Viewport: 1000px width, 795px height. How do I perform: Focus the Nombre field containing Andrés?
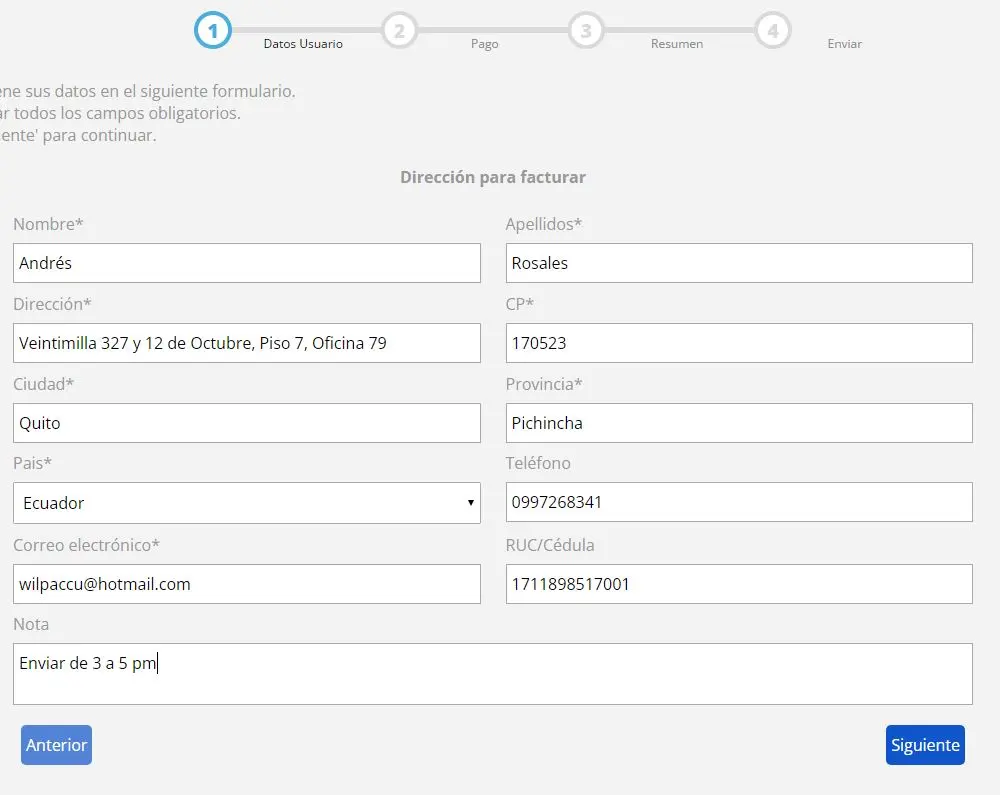tap(246, 263)
